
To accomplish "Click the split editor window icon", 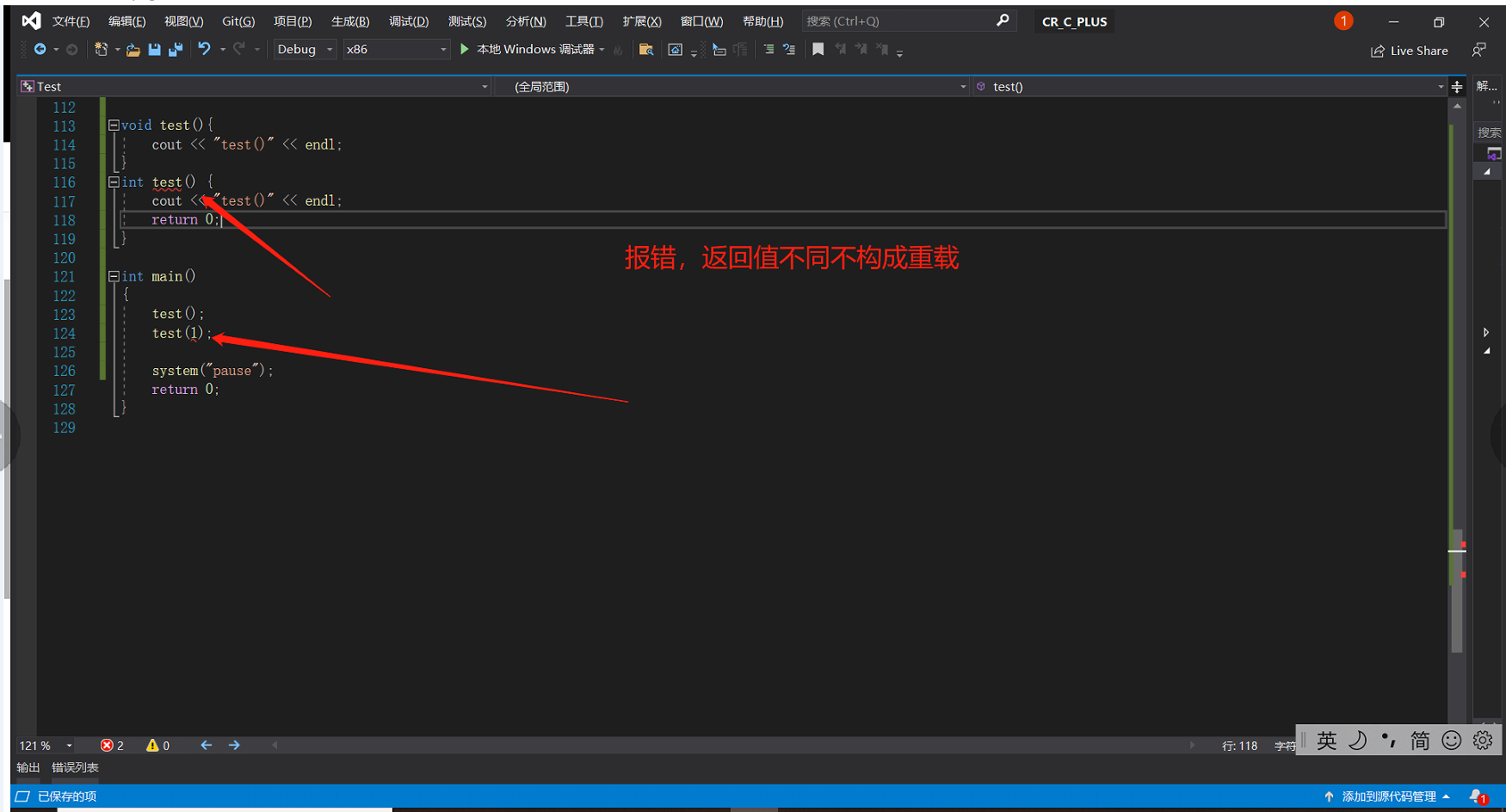I will click(1457, 87).
